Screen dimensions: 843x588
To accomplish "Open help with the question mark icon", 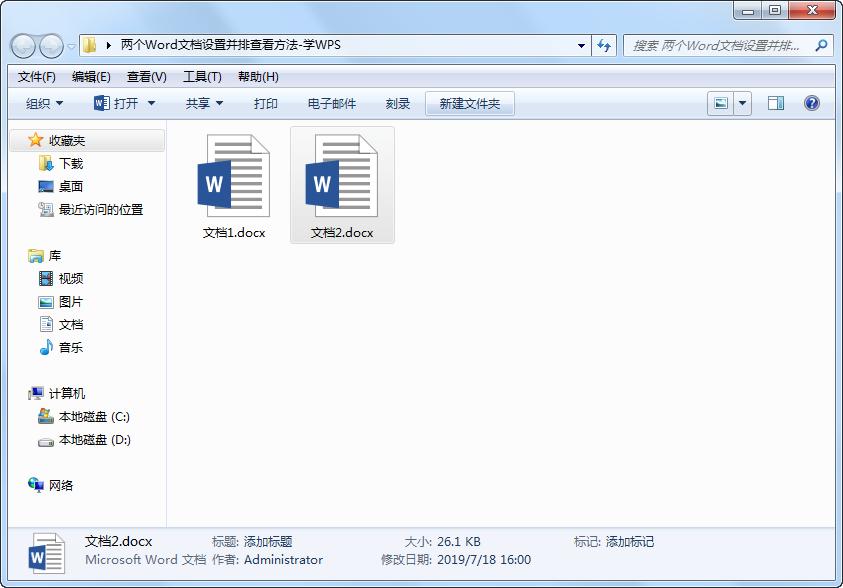I will (812, 103).
